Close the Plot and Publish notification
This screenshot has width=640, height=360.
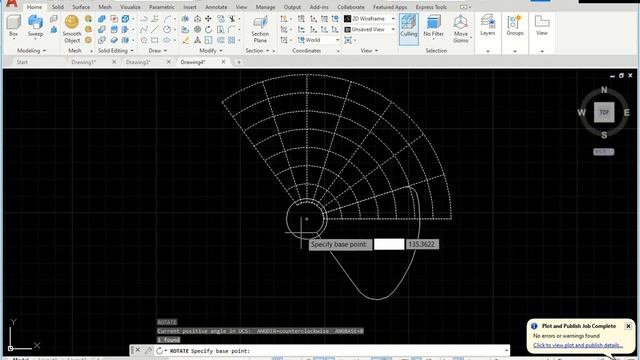click(x=628, y=326)
